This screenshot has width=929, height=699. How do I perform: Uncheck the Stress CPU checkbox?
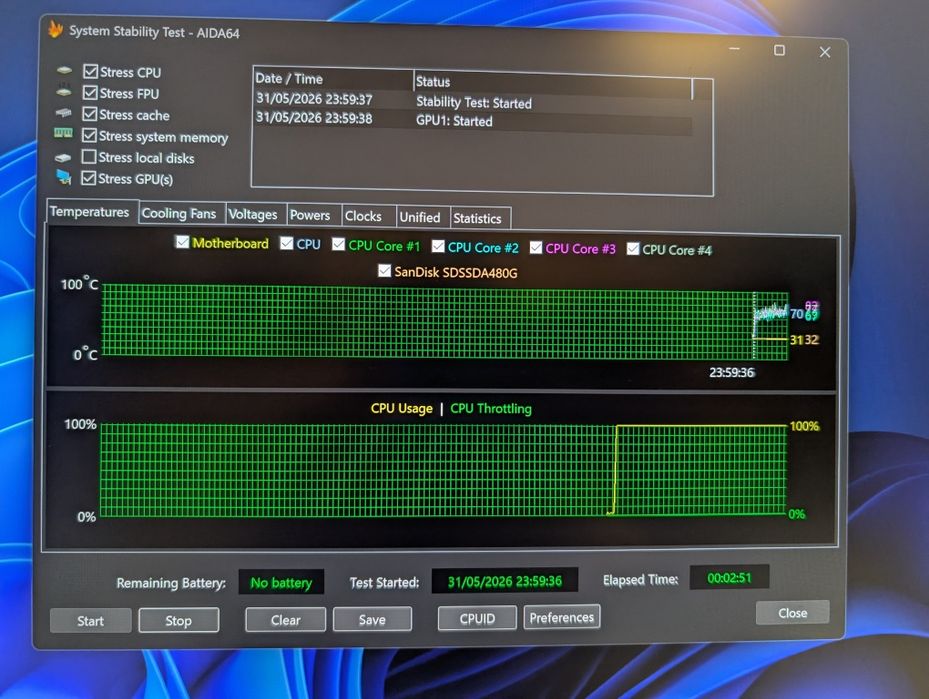(x=90, y=72)
